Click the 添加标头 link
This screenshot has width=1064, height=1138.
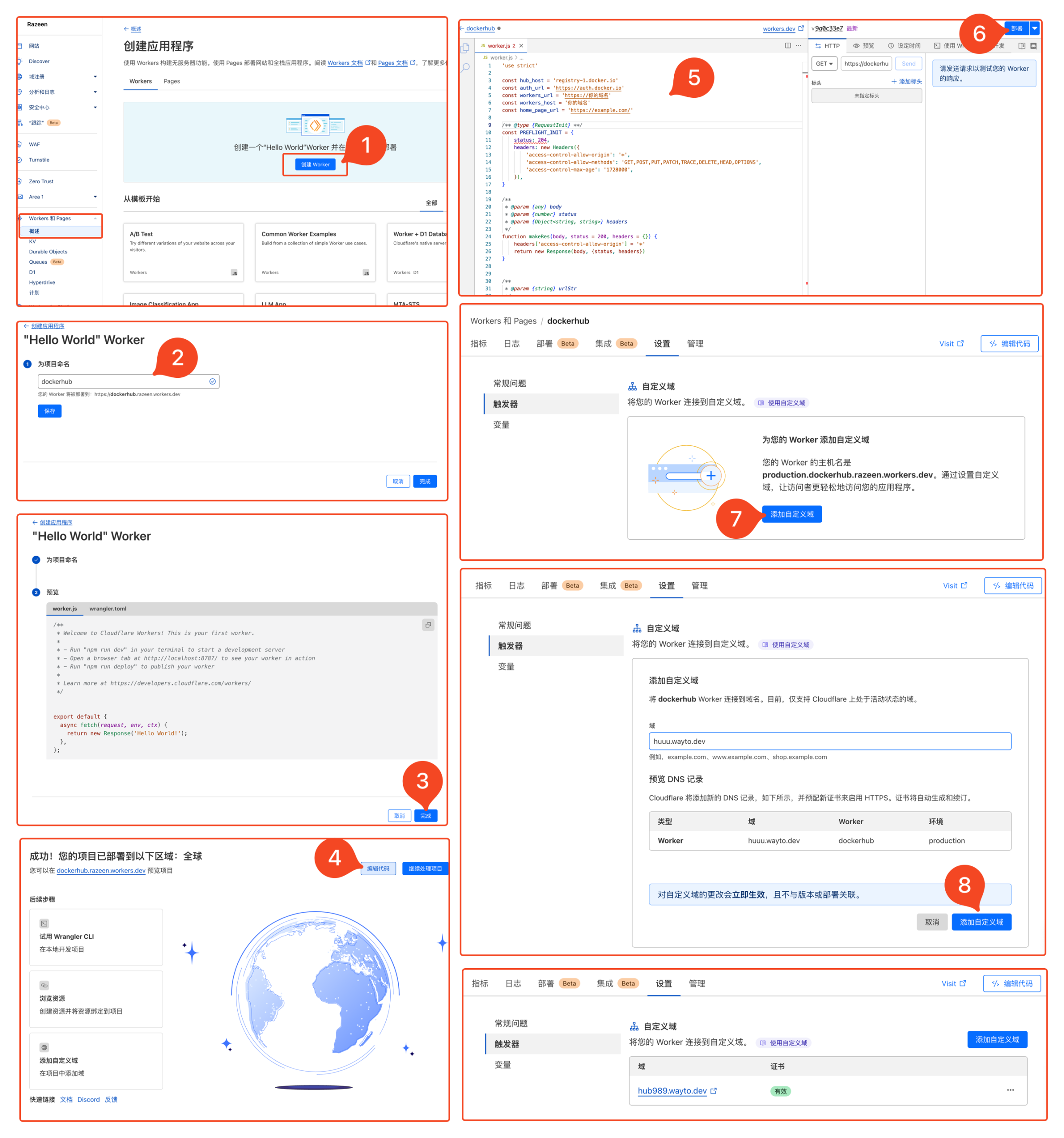[907, 82]
